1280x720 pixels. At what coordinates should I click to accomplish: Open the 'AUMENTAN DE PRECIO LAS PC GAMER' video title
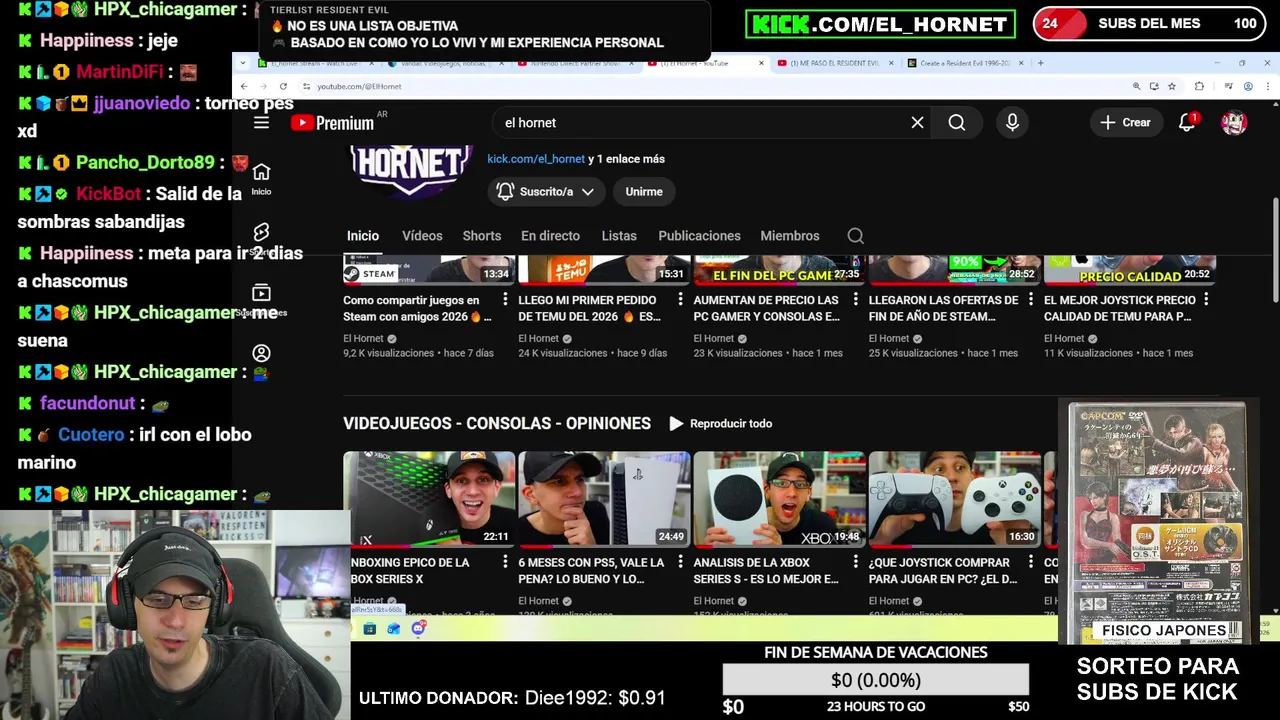[x=766, y=308]
